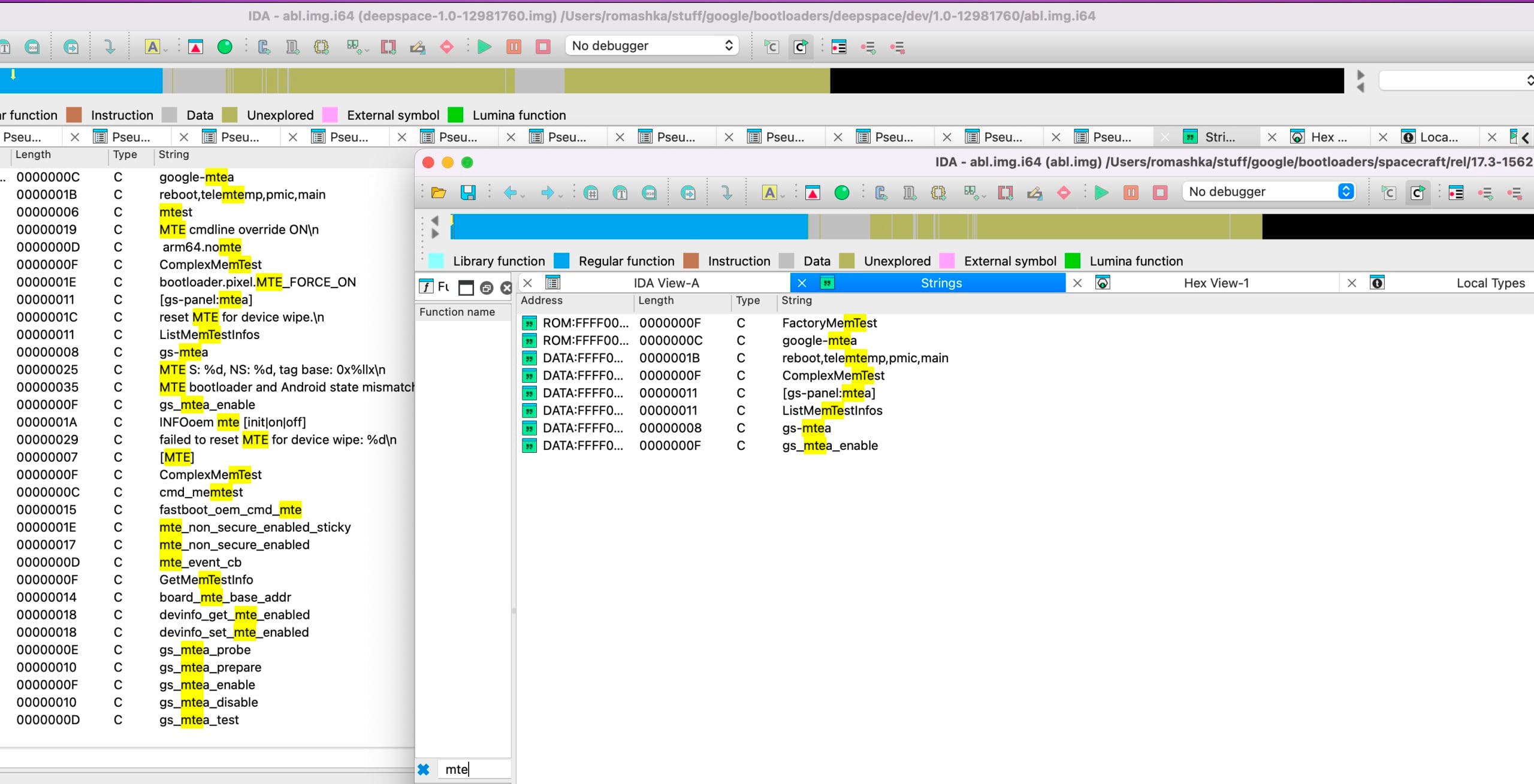Open the dropdown arrow beside the yellow 'A' icon in the front window

coord(783,196)
